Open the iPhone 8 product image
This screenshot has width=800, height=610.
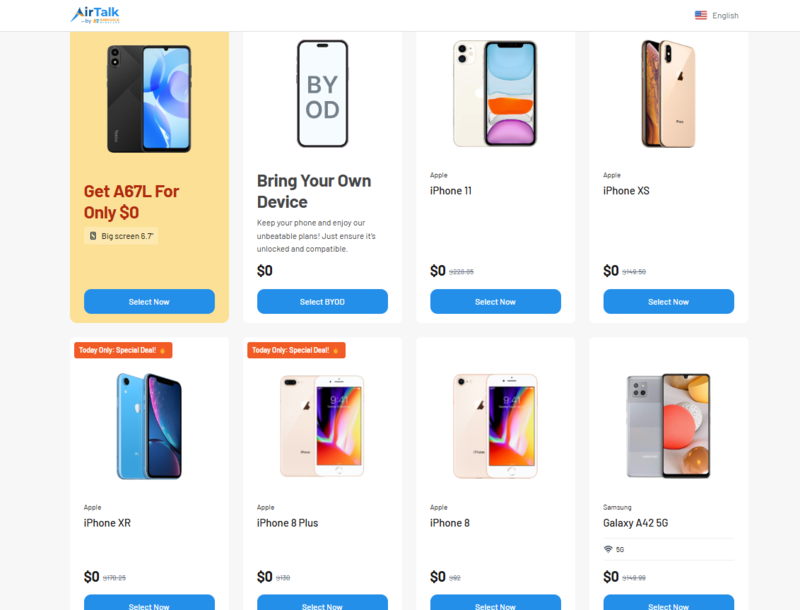[x=495, y=426]
